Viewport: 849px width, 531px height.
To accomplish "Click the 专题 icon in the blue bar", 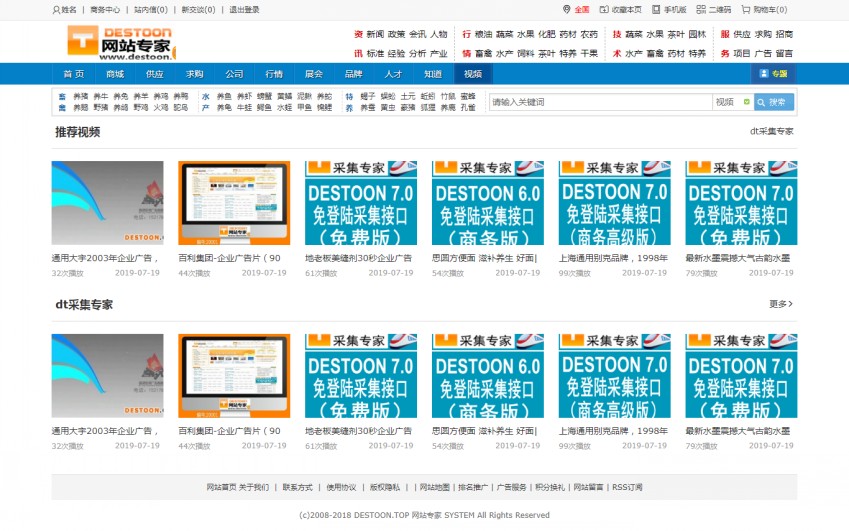I will pyautogui.click(x=764, y=73).
